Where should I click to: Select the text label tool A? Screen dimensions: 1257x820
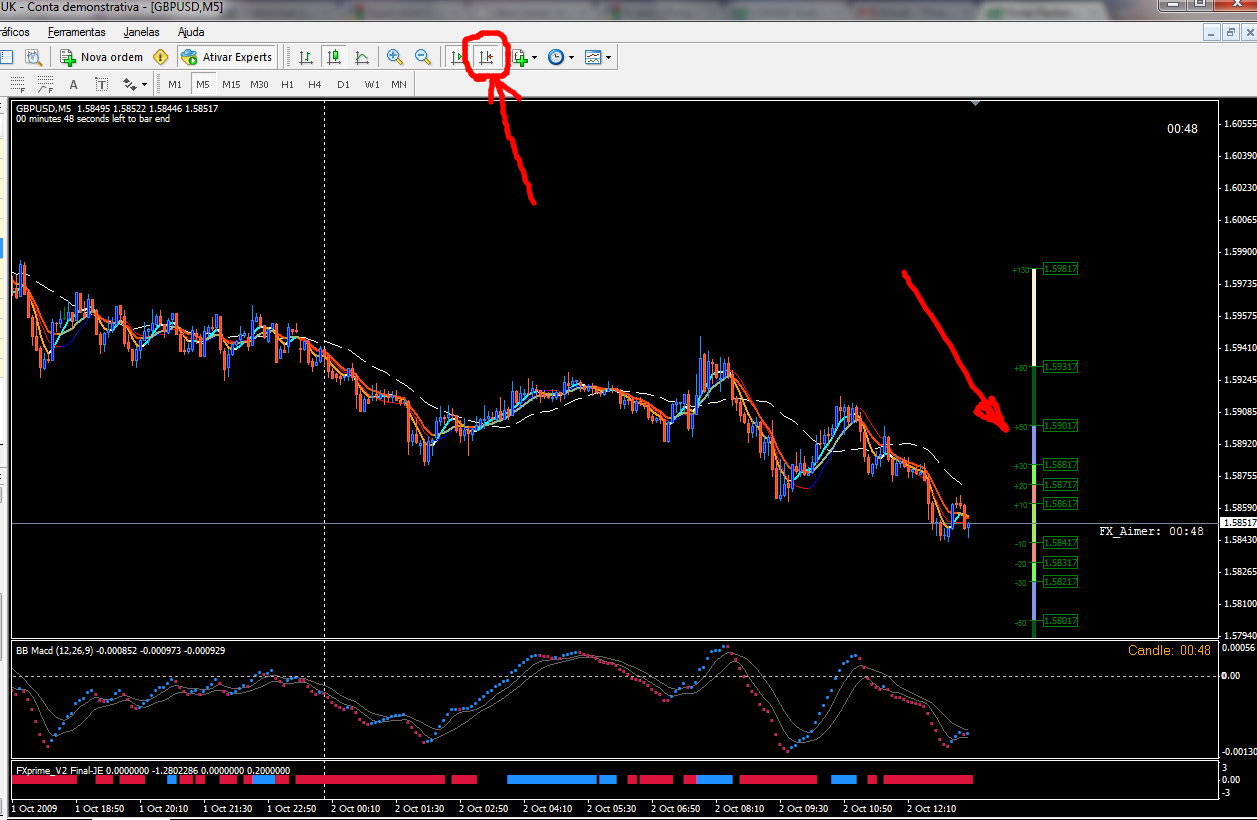[x=73, y=84]
